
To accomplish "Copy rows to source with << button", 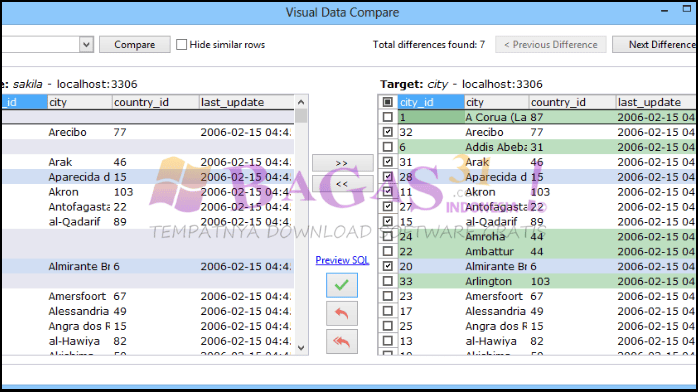I will point(343,183).
